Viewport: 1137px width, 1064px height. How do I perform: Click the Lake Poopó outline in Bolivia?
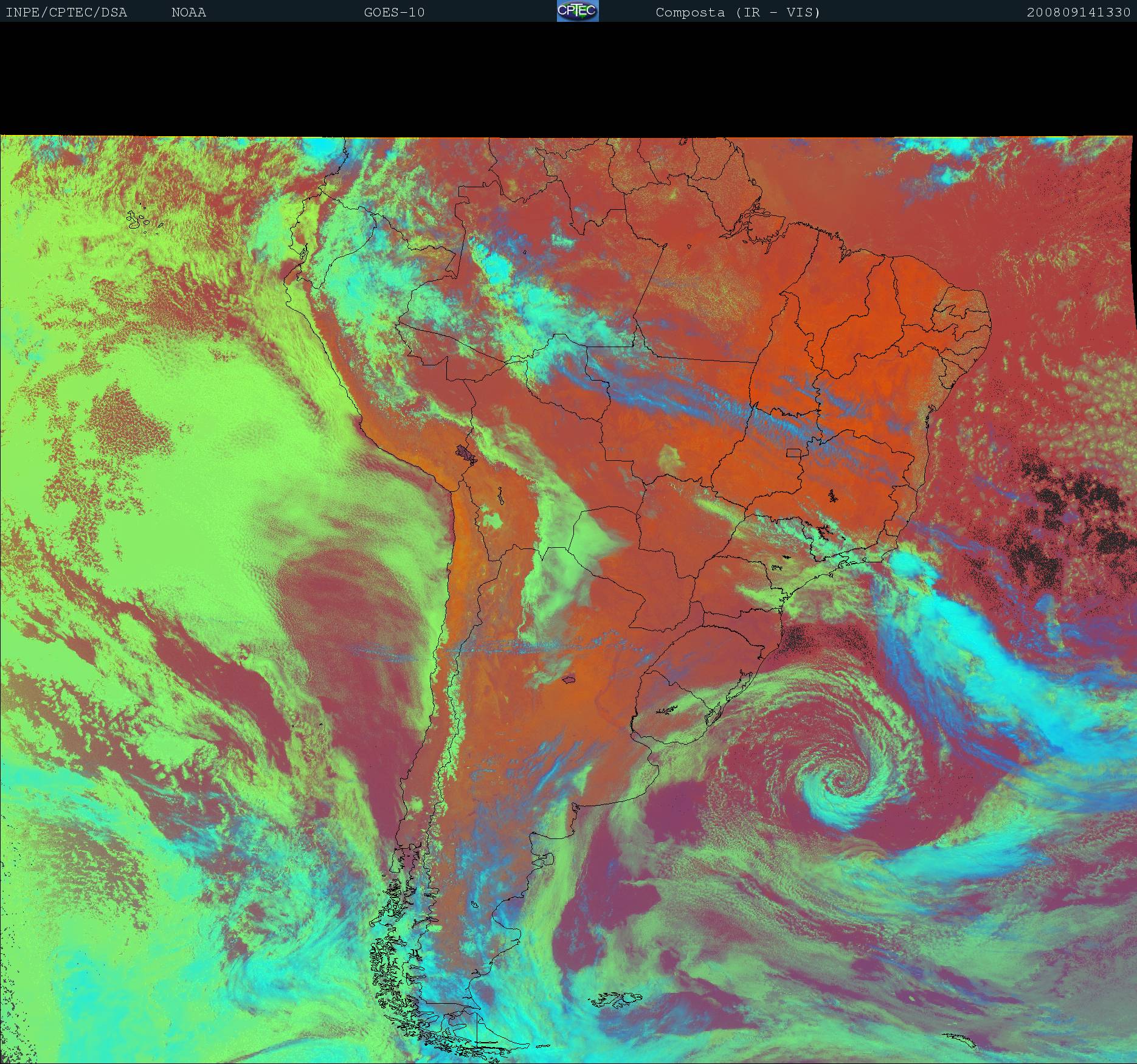tap(500, 496)
